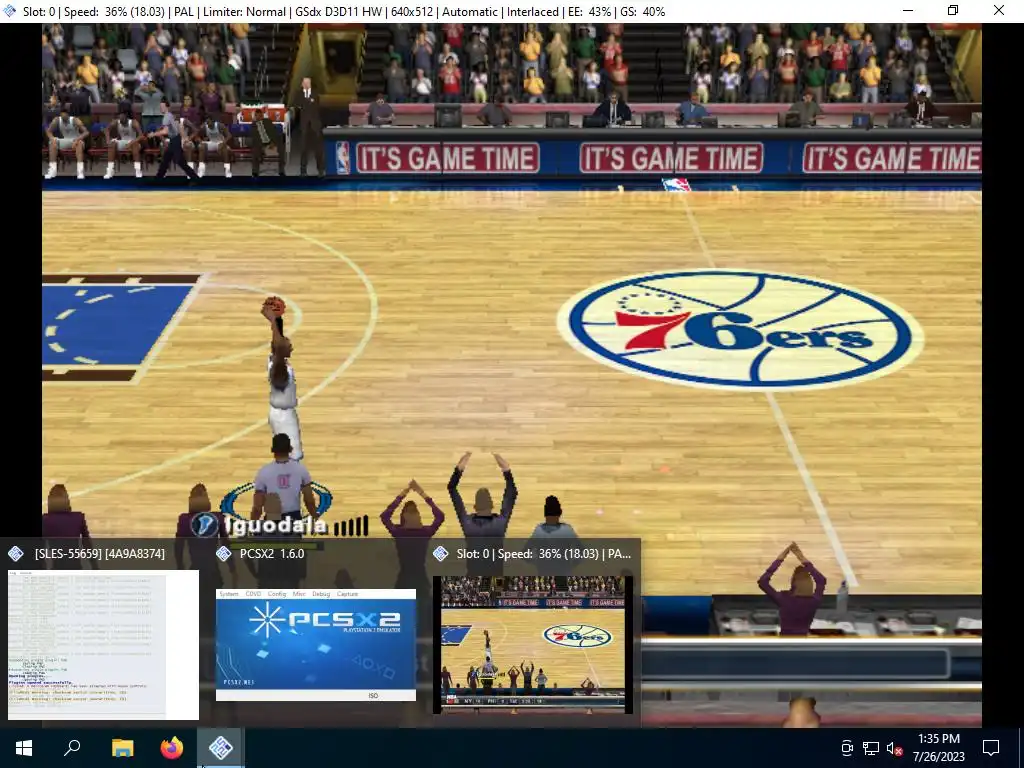Click the PCSX2 1.6.0 preview title
Viewport: 1024px width, 768px height.
point(272,554)
